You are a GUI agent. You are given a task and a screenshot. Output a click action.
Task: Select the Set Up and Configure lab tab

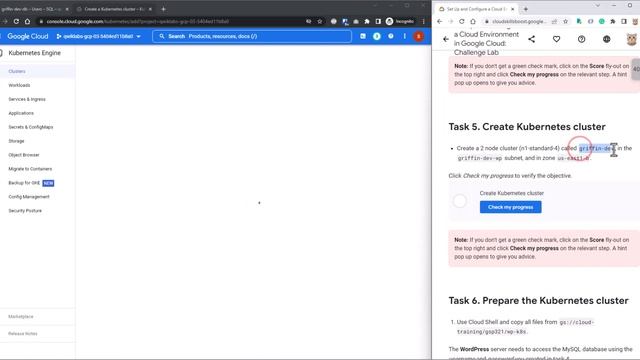476,9
